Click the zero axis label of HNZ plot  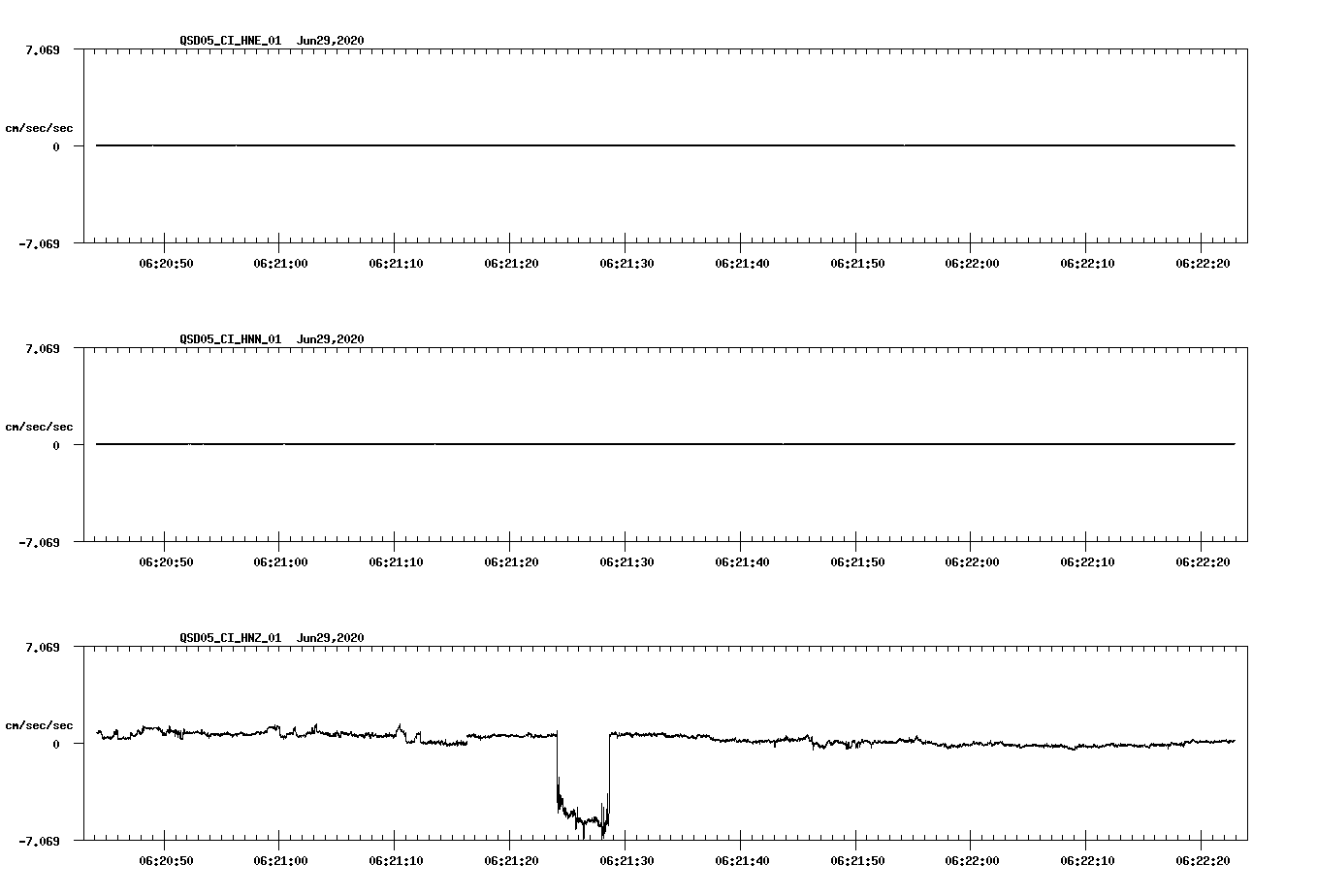coord(56,744)
